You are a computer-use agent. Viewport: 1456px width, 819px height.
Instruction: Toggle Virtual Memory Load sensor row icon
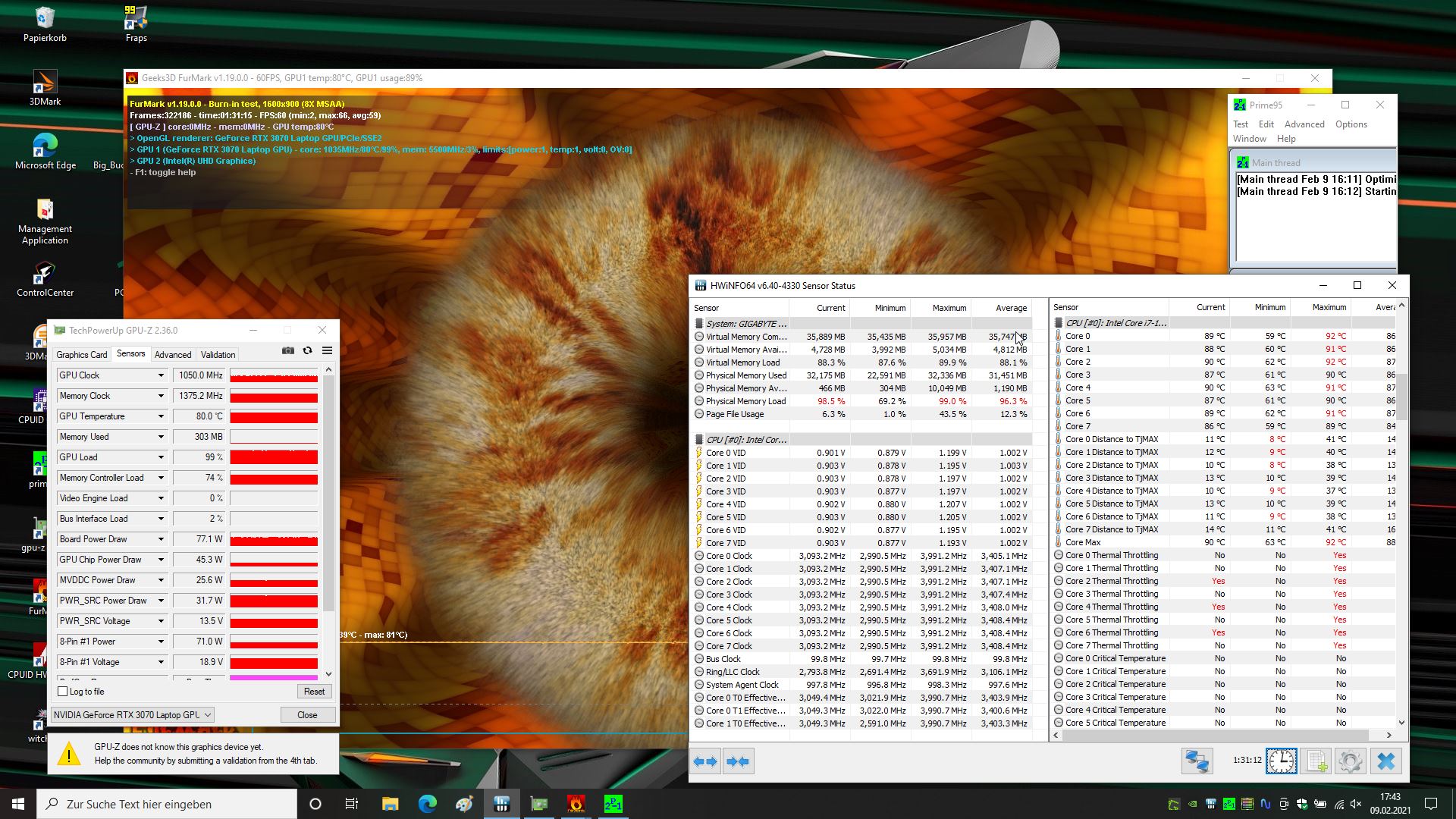click(699, 362)
